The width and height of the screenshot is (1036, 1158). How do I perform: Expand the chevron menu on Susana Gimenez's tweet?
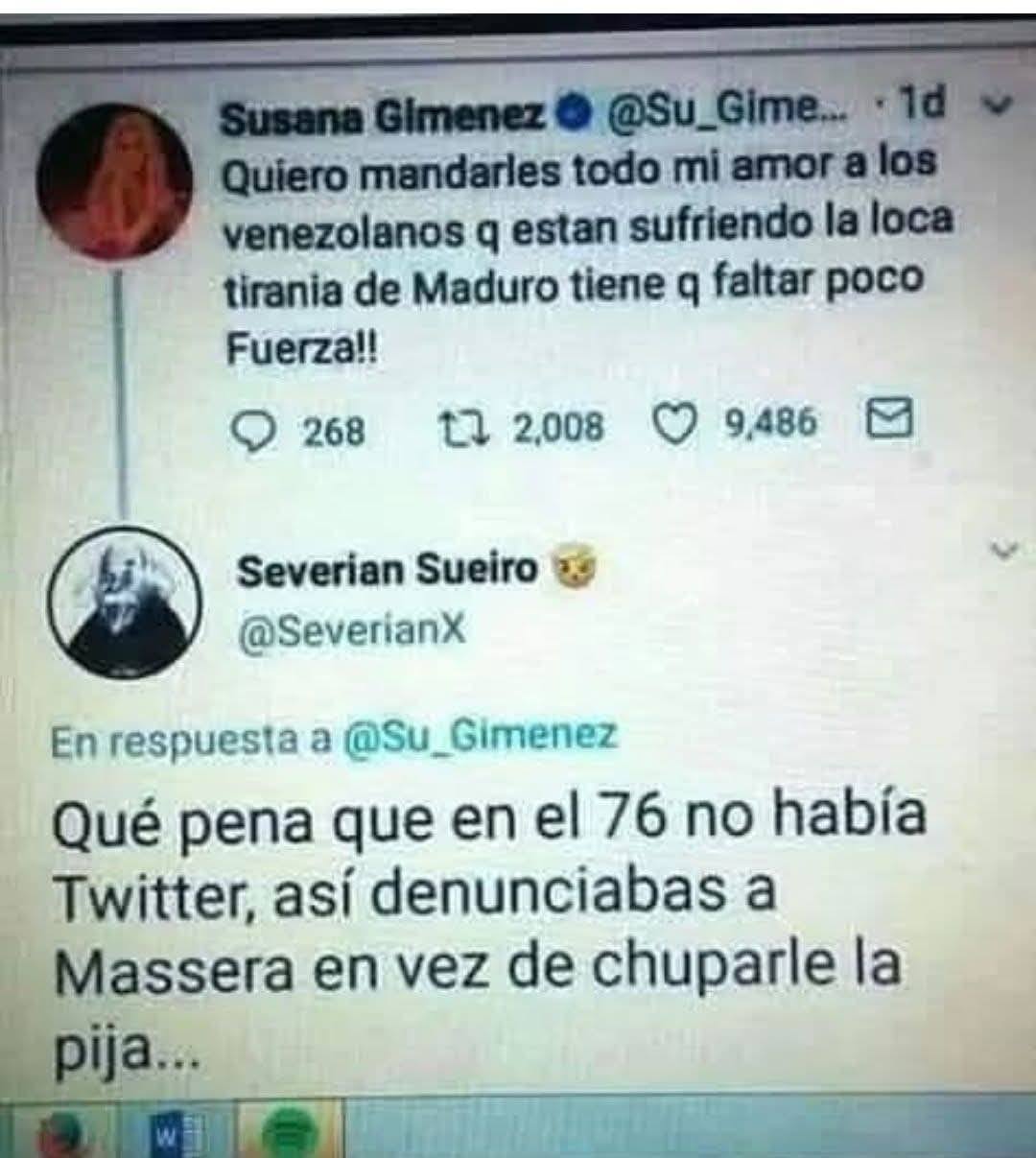(997, 103)
